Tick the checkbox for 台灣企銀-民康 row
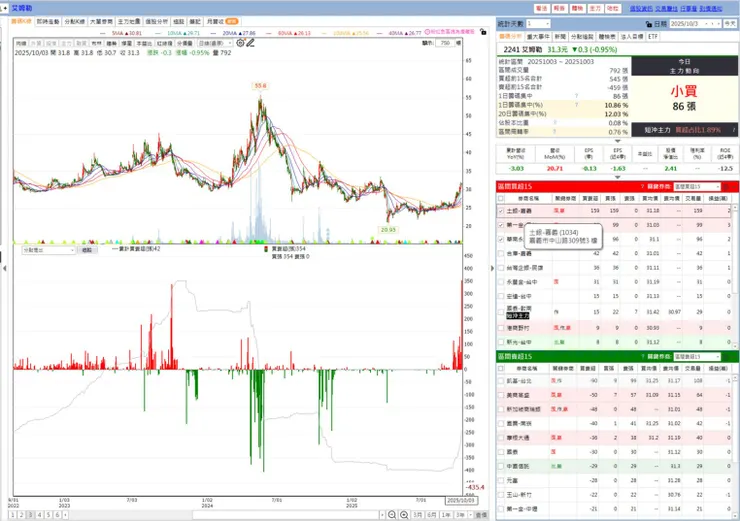This screenshot has width=740, height=521. [501, 268]
